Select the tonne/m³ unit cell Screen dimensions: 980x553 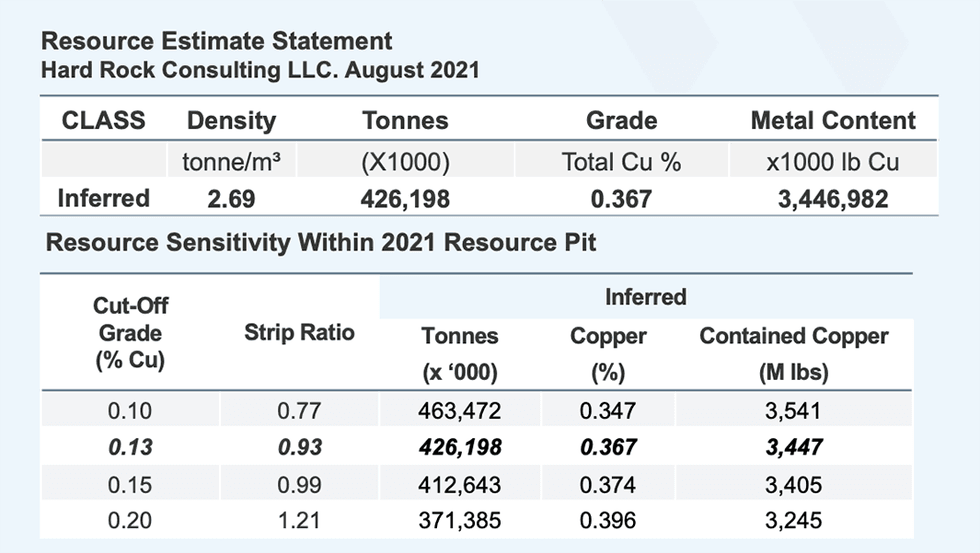[x=231, y=162]
